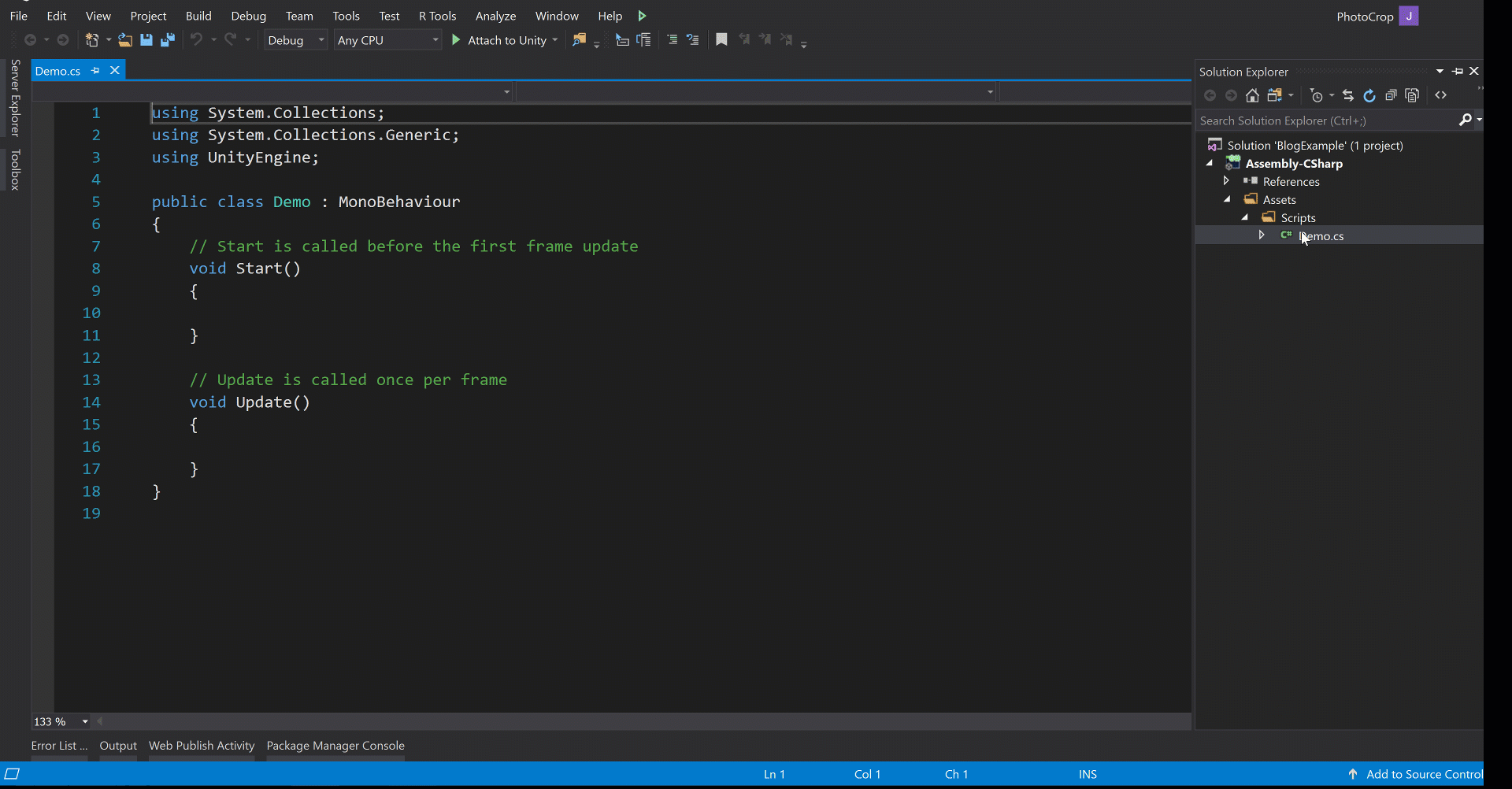Click the Sync with Active Document icon
This screenshot has height=789, width=1512.
1348,95
